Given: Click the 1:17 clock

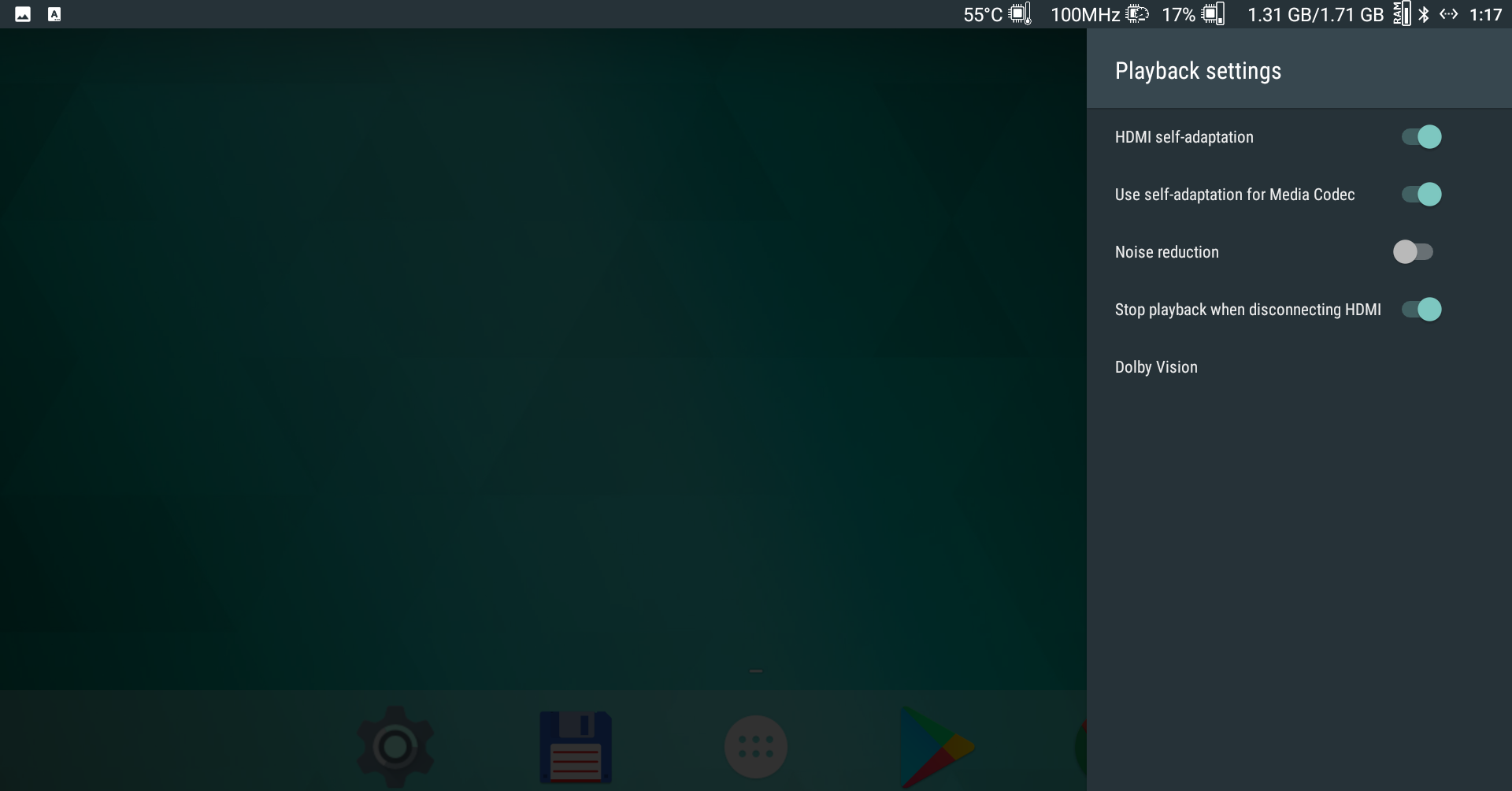Looking at the screenshot, I should (x=1486, y=15).
